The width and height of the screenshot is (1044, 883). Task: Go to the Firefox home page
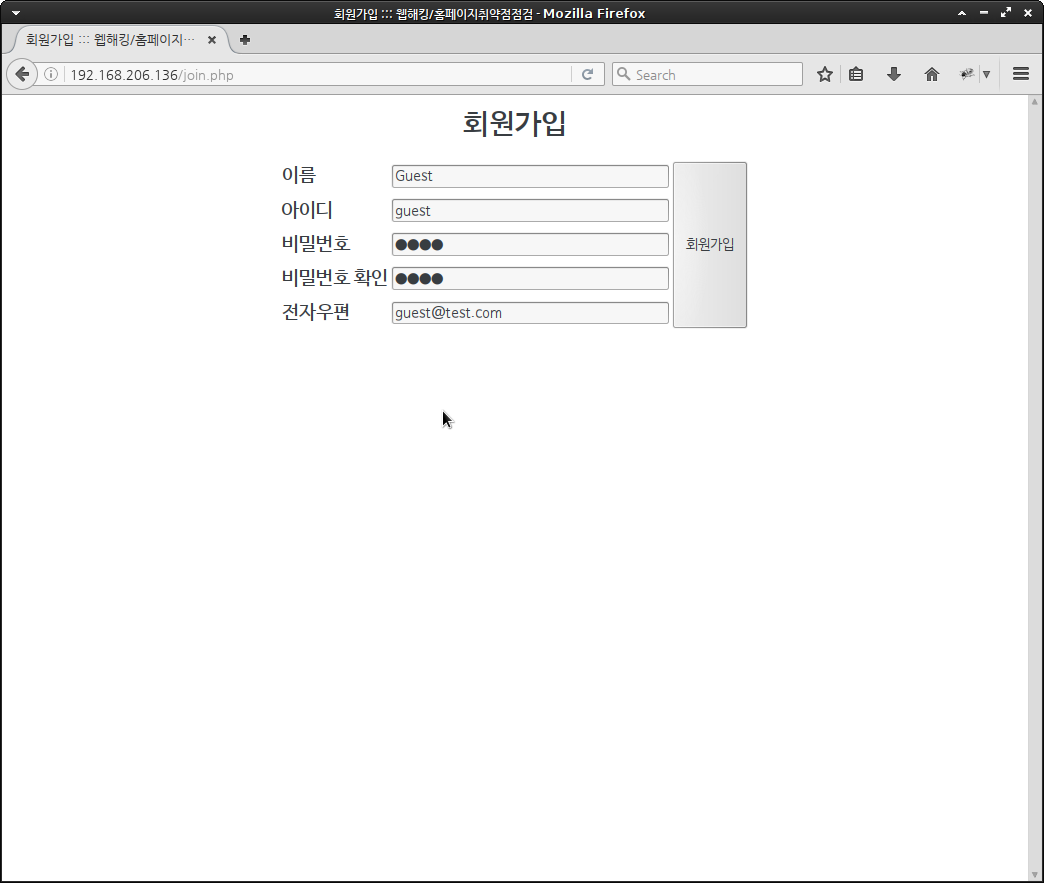click(x=932, y=75)
